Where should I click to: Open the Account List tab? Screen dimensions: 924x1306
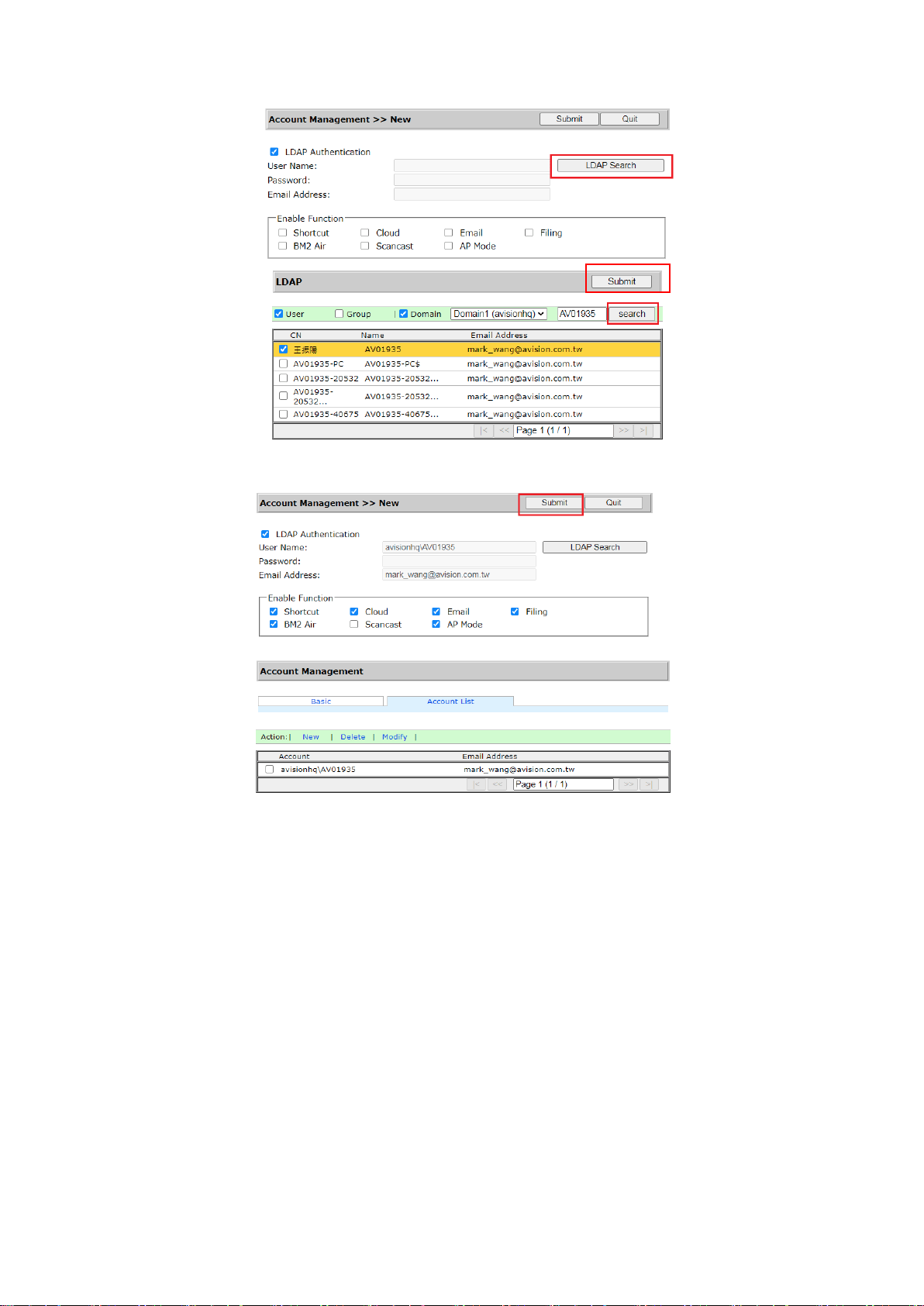(450, 701)
